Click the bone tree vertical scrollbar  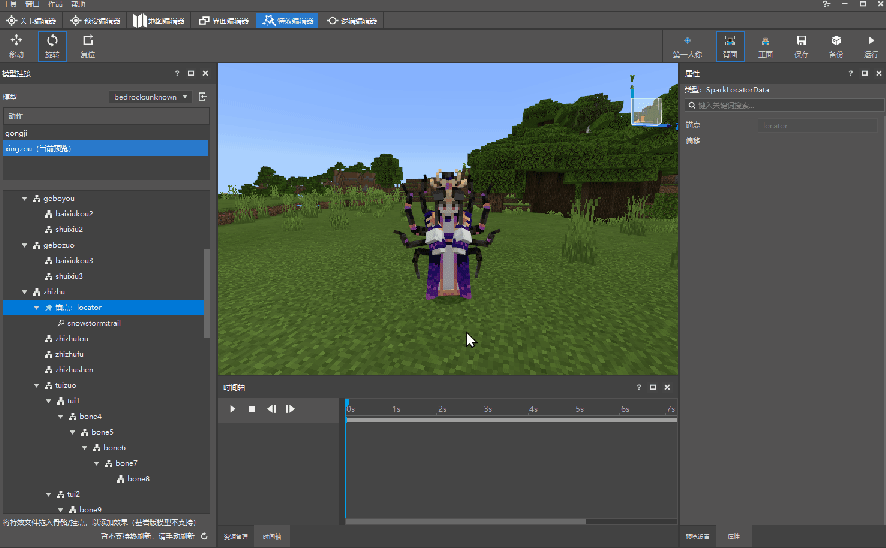[x=207, y=293]
